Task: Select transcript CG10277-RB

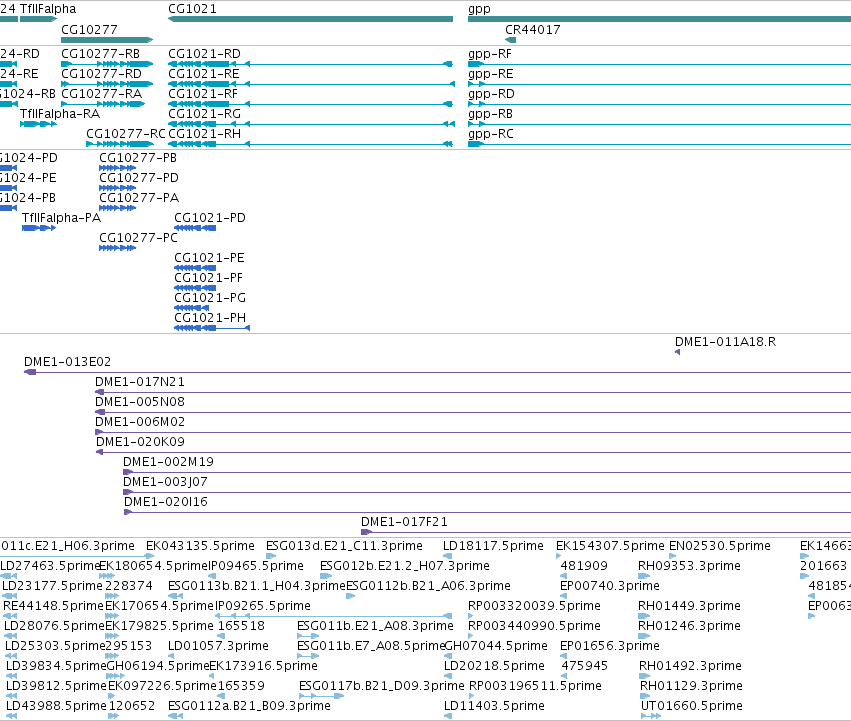Action: tap(107, 64)
